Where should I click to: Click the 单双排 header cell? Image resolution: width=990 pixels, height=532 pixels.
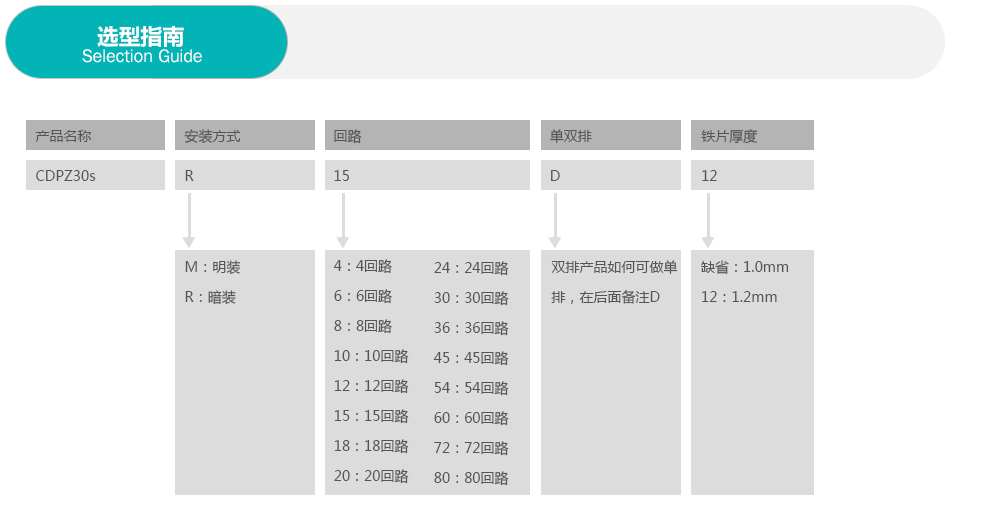point(610,135)
